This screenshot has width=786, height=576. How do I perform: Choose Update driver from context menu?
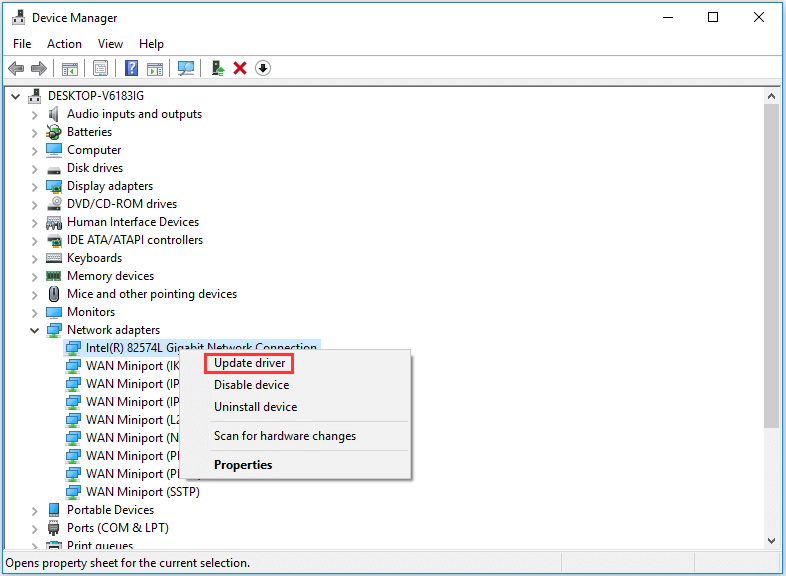point(249,363)
